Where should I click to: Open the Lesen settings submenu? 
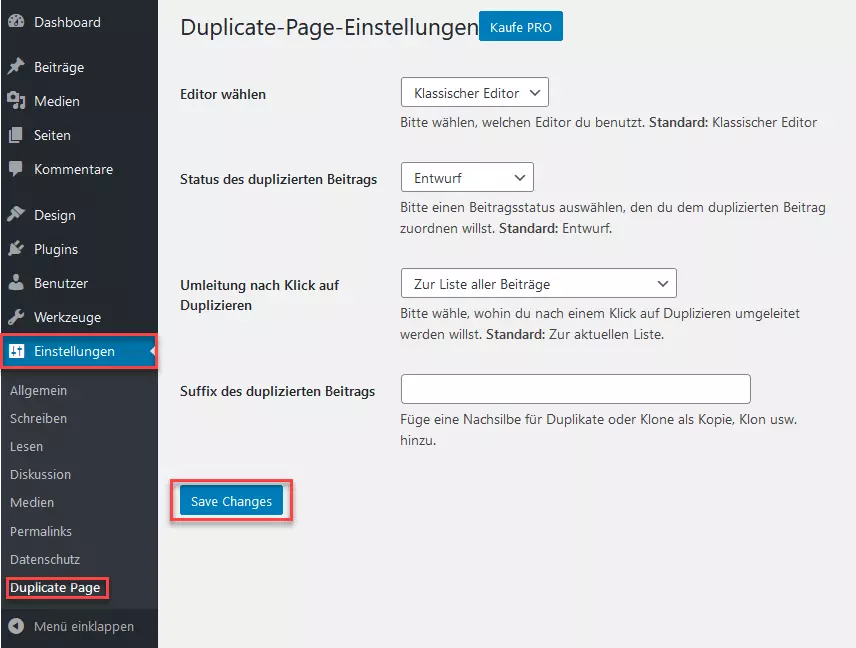tap(26, 447)
